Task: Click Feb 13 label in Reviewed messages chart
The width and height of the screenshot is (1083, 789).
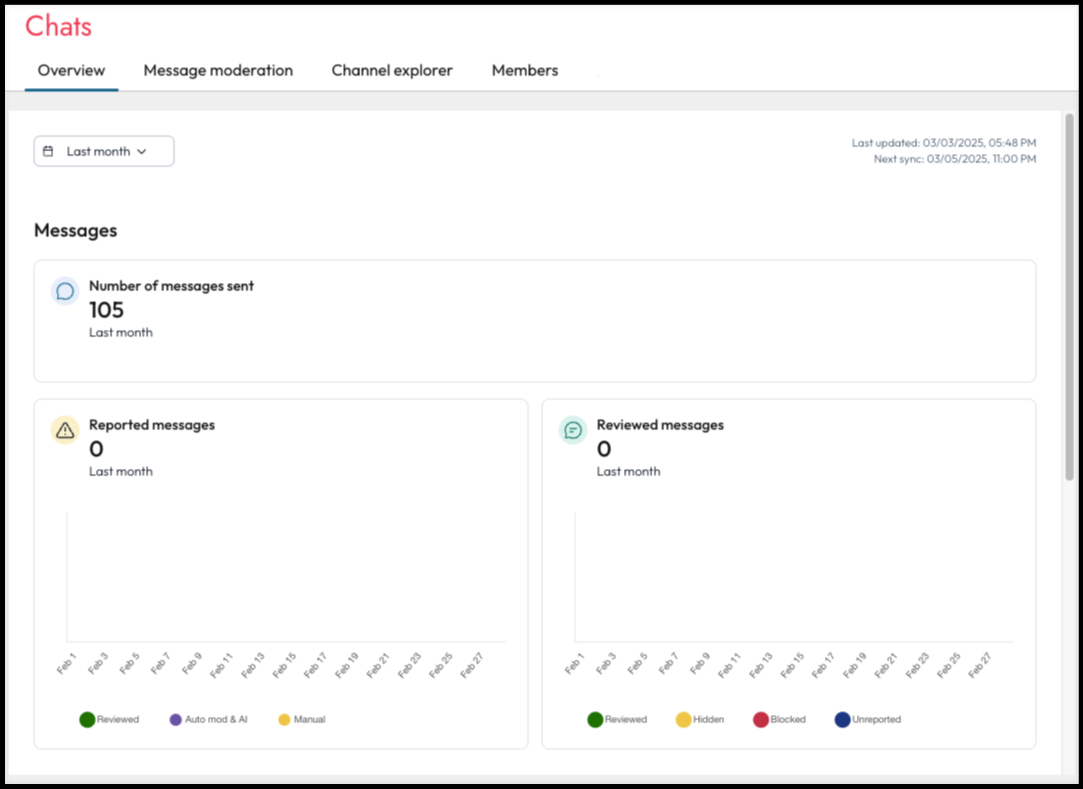Action: tap(760, 665)
